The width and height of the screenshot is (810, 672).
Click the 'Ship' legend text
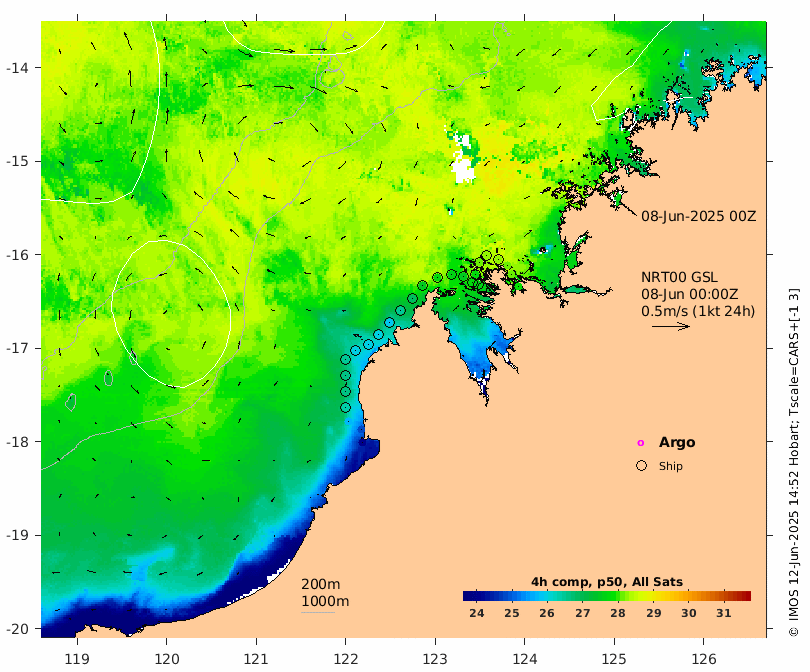tap(671, 466)
